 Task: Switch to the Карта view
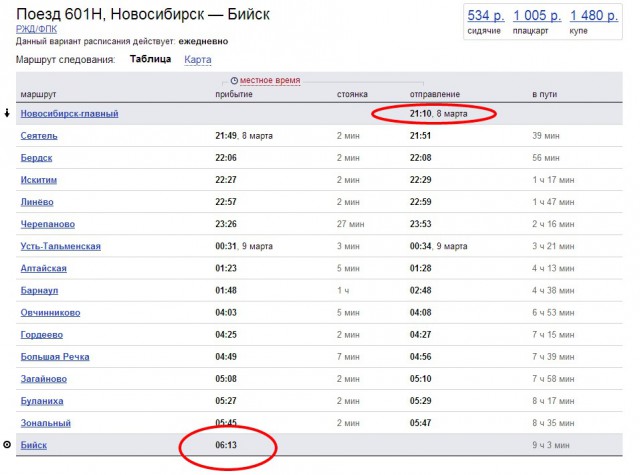pos(197,60)
